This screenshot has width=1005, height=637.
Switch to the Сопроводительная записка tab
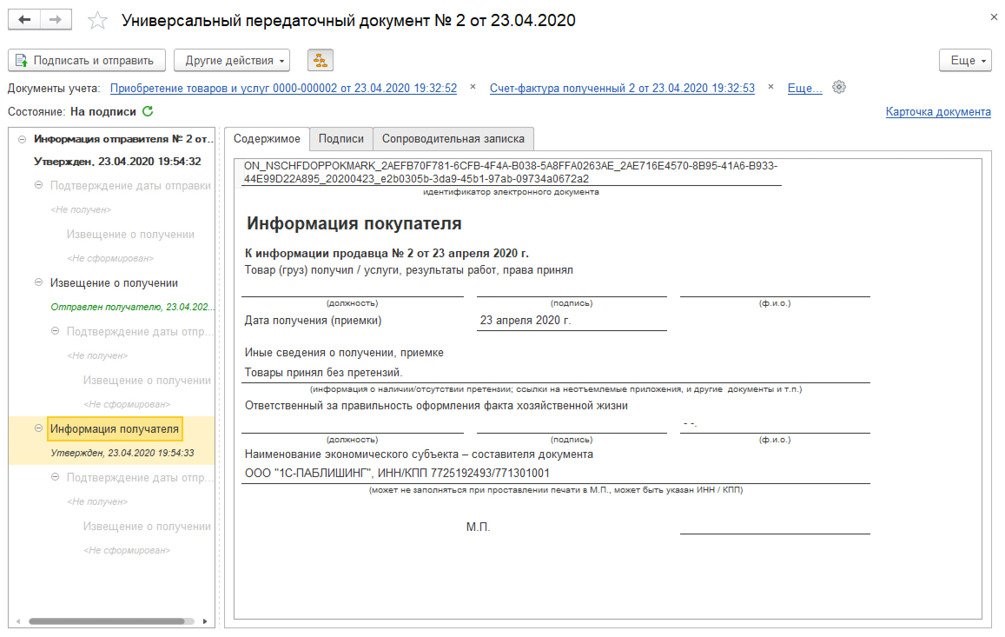[453, 139]
